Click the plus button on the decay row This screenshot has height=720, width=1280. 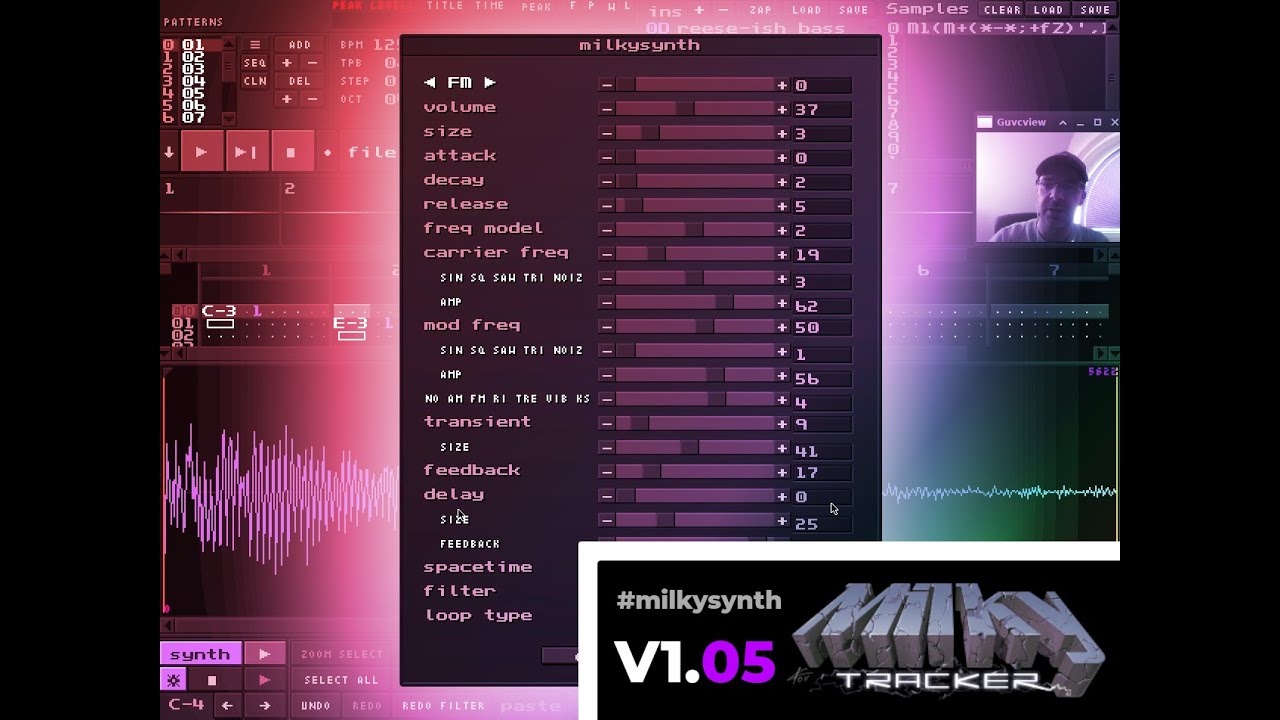(782, 181)
